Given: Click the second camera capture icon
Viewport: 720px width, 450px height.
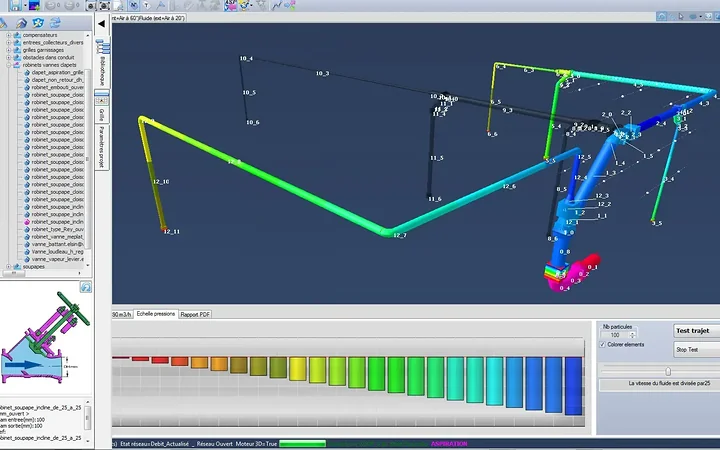Looking at the screenshot, I should pyautogui.click(x=105, y=6).
